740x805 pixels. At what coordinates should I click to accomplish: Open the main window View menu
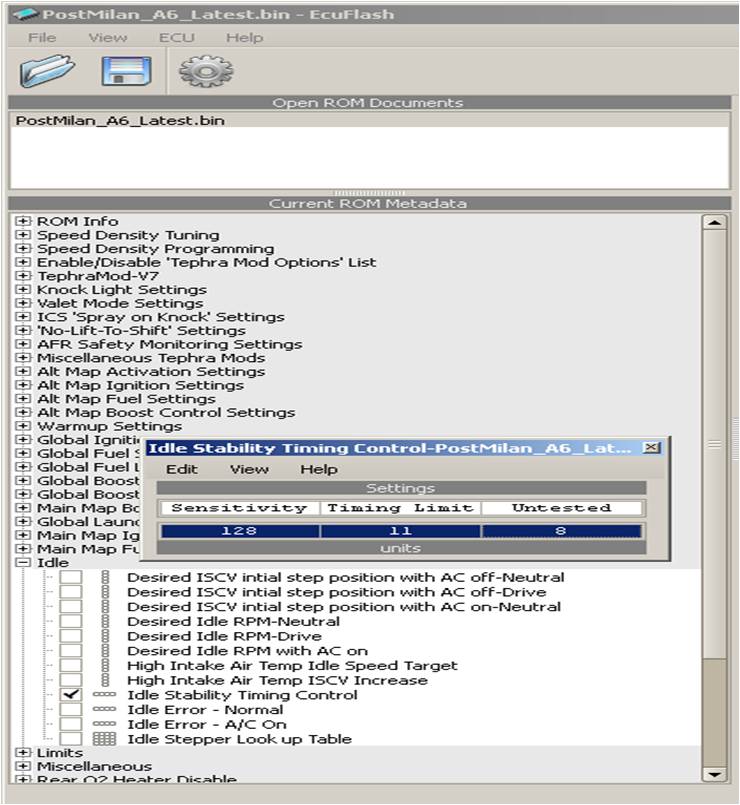(x=108, y=37)
